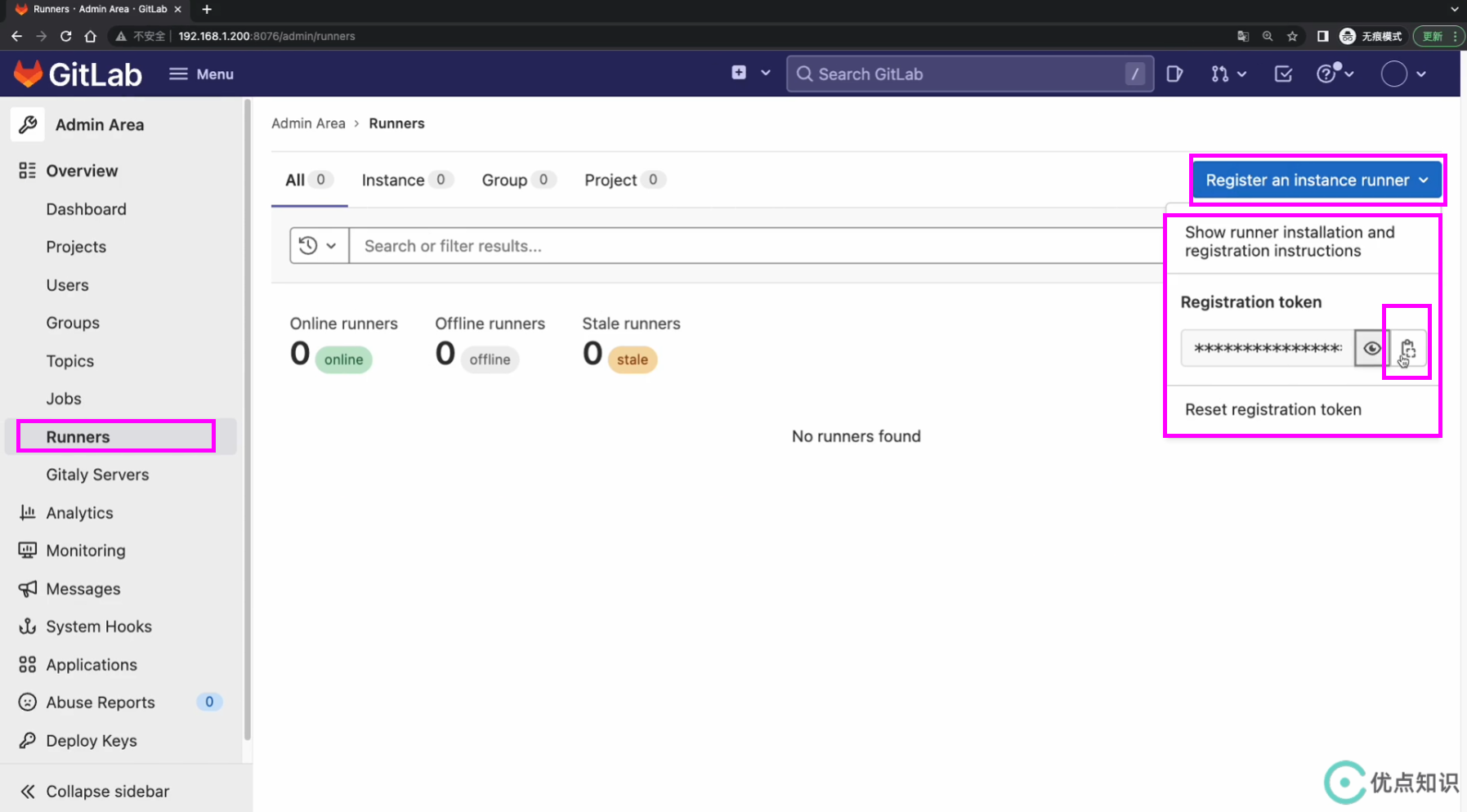Expand the Help dropdown chevron

tap(1349, 74)
